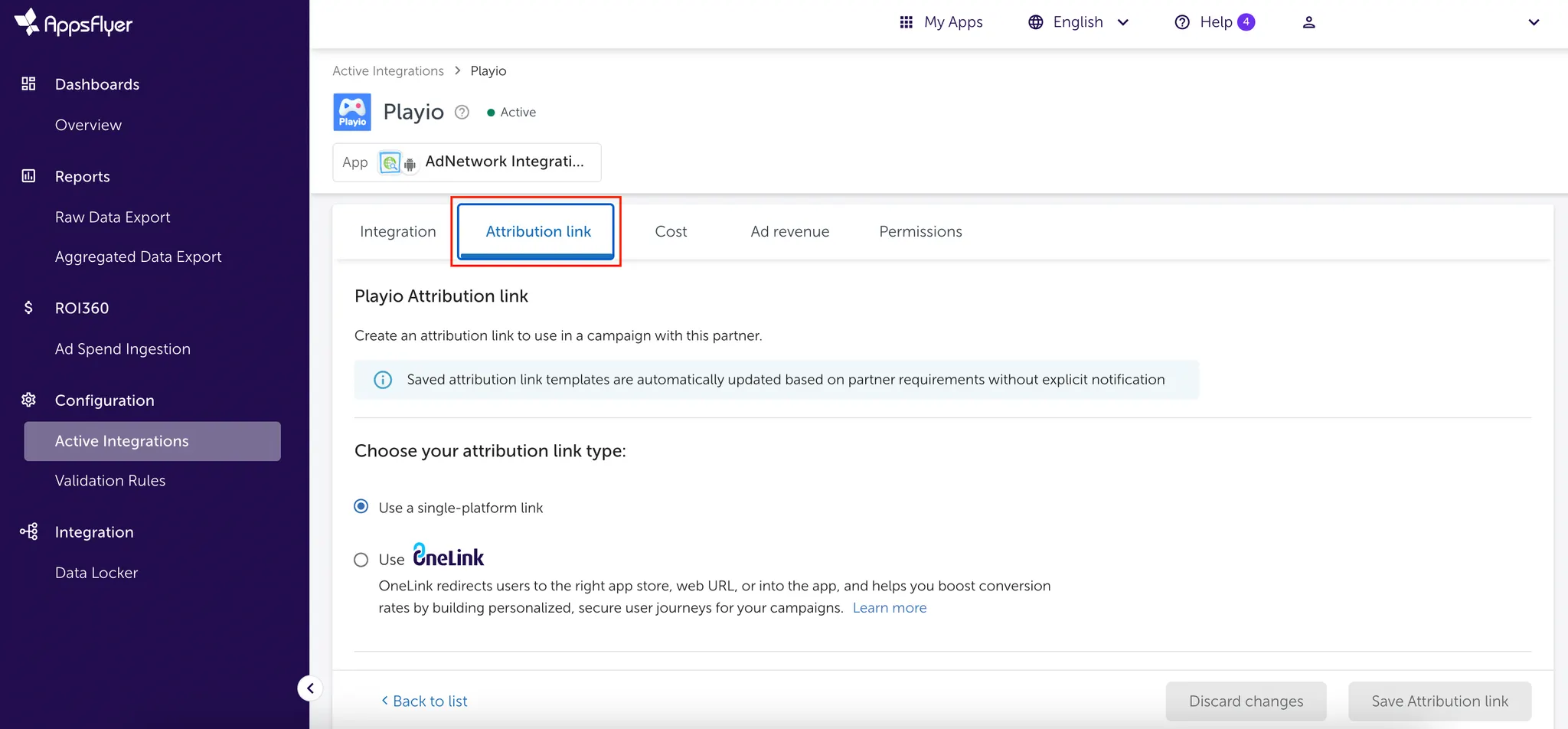Open Validation Rules in sidebar
The height and width of the screenshot is (729, 1568).
tap(110, 480)
